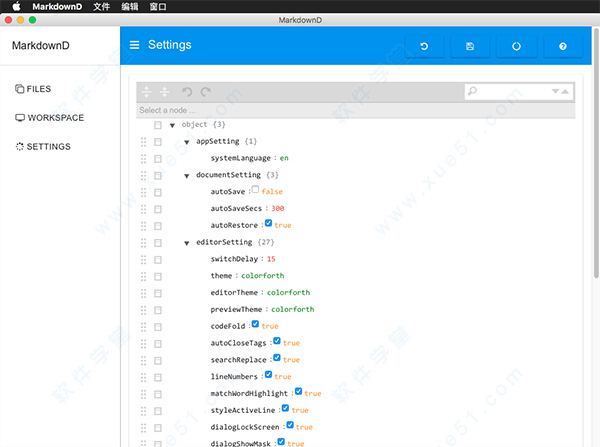Uncheck the dialogLockScreen checkbox
600x447 pixels.
[290, 425]
